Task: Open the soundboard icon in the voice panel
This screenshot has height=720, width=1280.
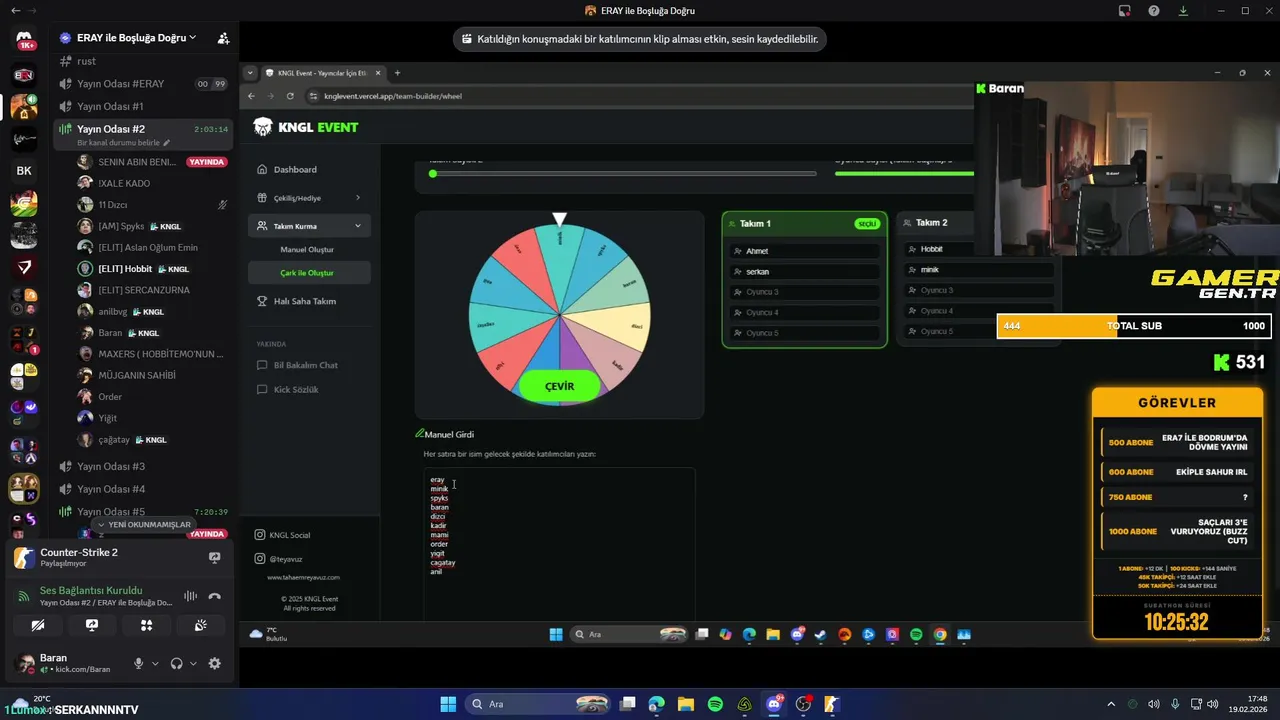Action: coord(200,625)
